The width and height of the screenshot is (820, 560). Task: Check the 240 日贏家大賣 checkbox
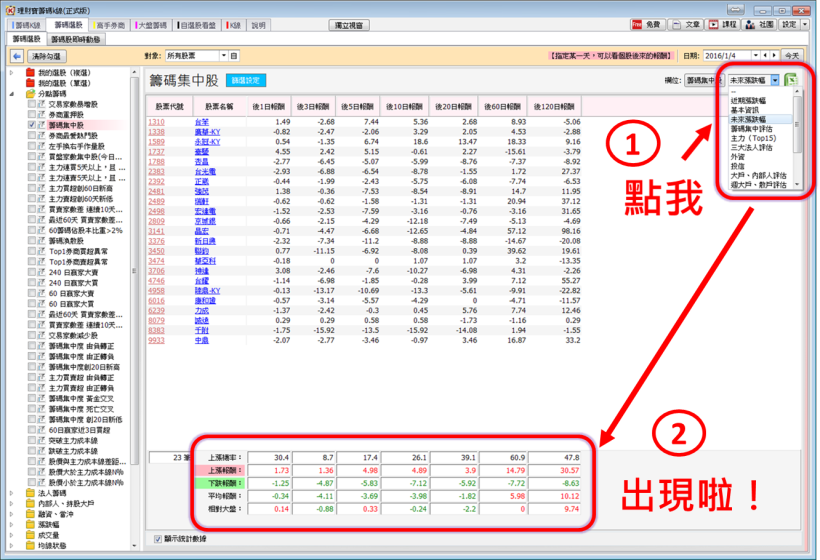pos(32,272)
